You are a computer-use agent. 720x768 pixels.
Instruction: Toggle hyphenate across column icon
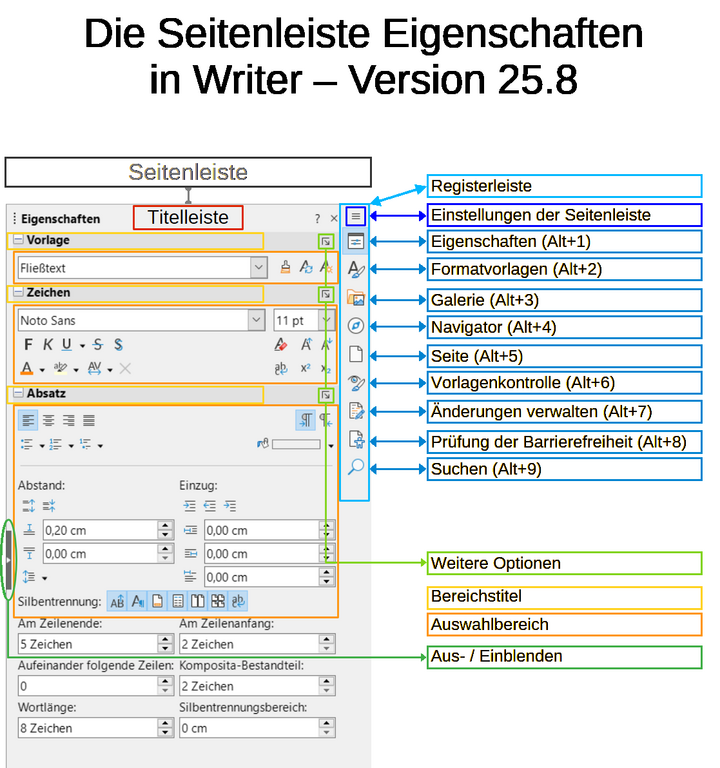[178, 601]
